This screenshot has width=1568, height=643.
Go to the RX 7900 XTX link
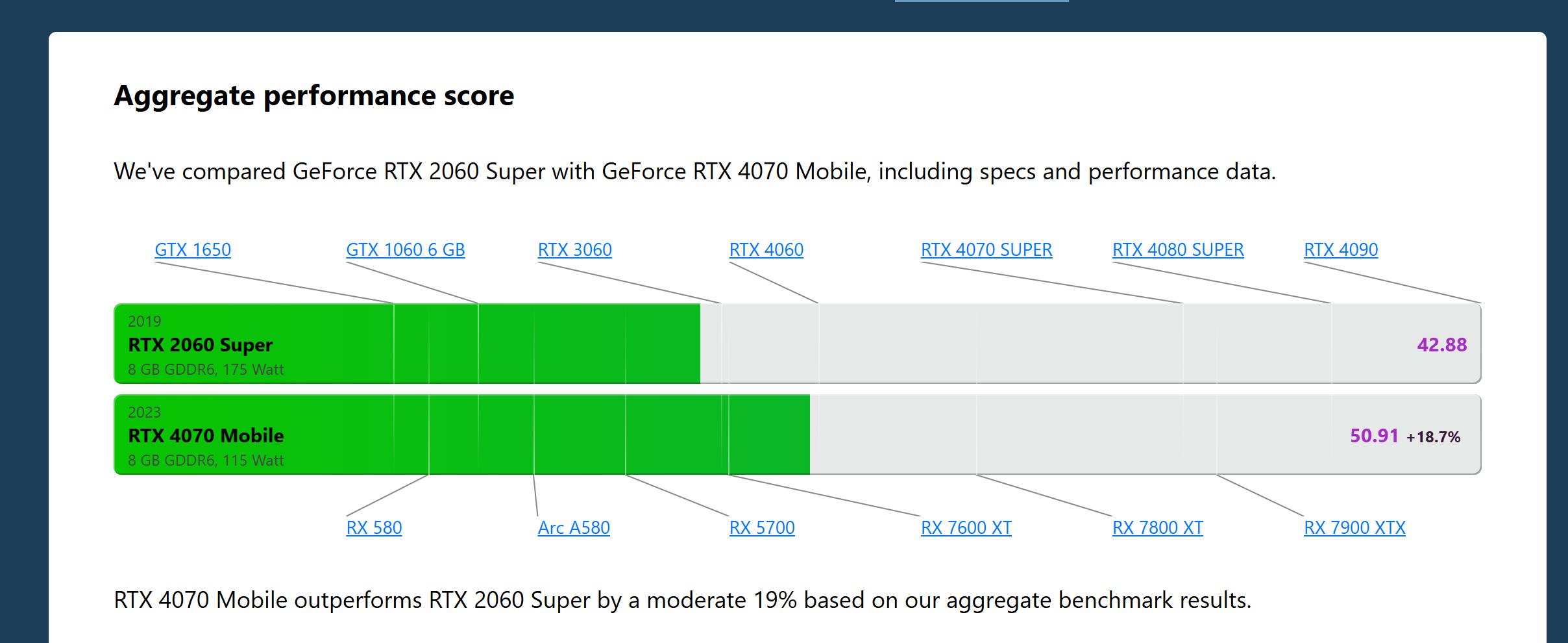1354,528
